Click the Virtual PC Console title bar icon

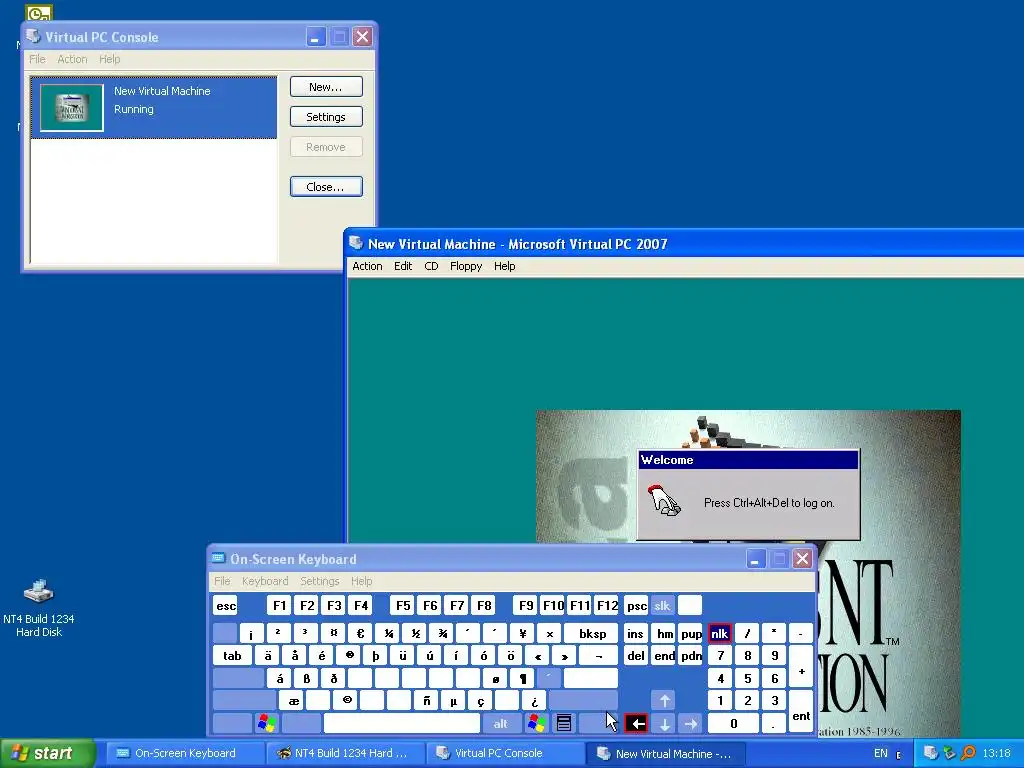point(33,37)
